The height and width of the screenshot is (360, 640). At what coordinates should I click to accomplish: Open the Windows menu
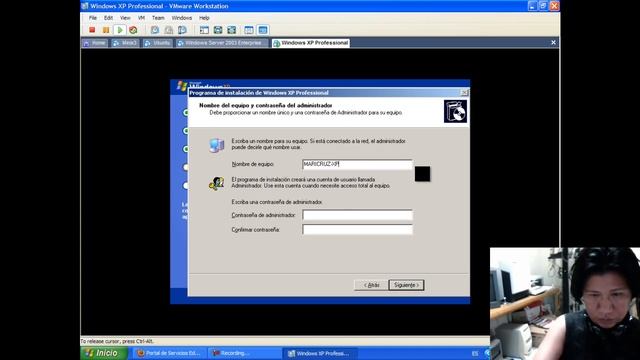tap(182, 18)
